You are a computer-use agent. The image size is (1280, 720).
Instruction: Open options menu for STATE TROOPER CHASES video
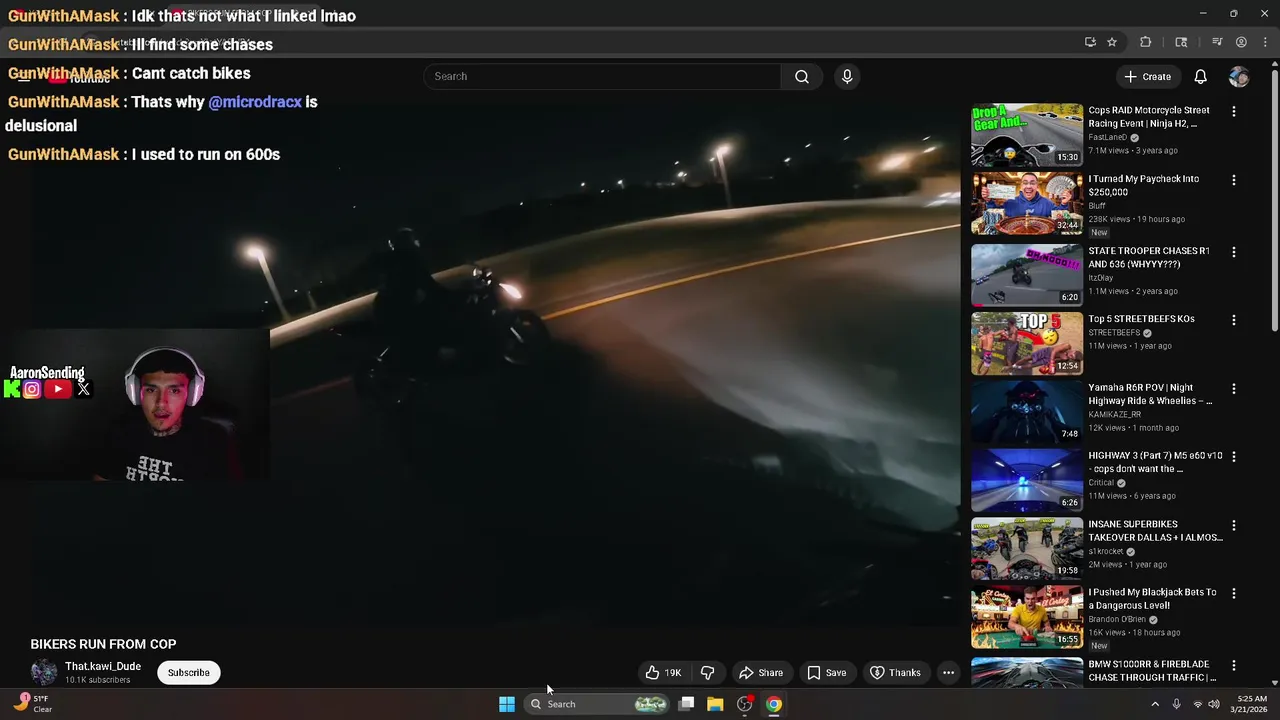[x=1234, y=252]
